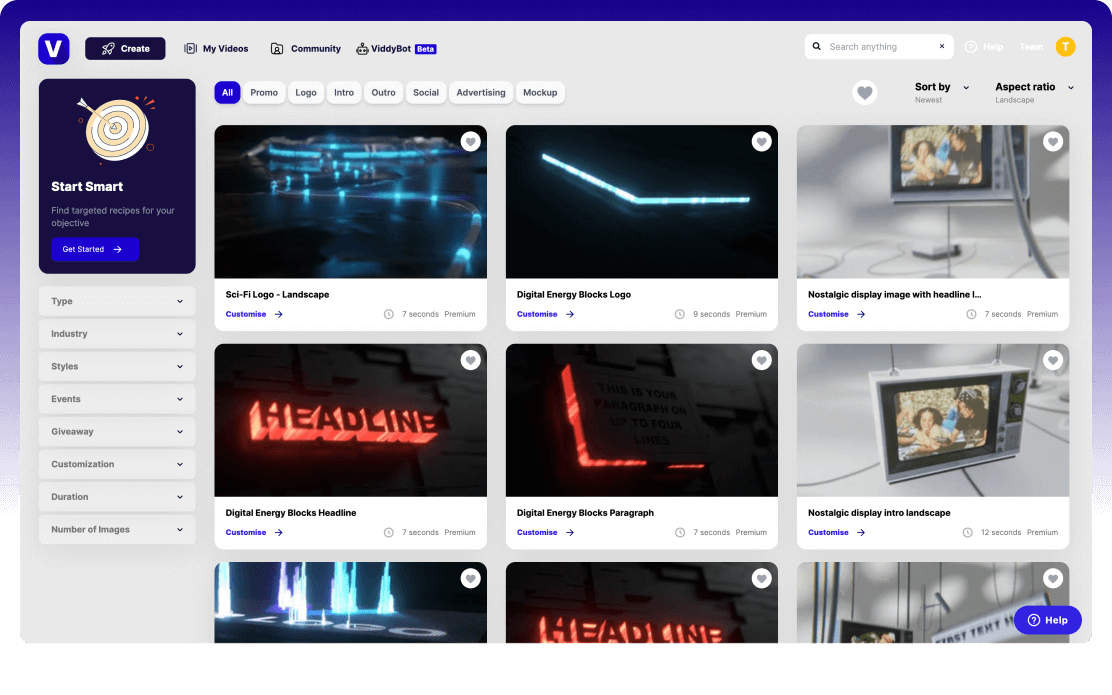Favorite Nostalgic display intro landscape template

(1052, 360)
